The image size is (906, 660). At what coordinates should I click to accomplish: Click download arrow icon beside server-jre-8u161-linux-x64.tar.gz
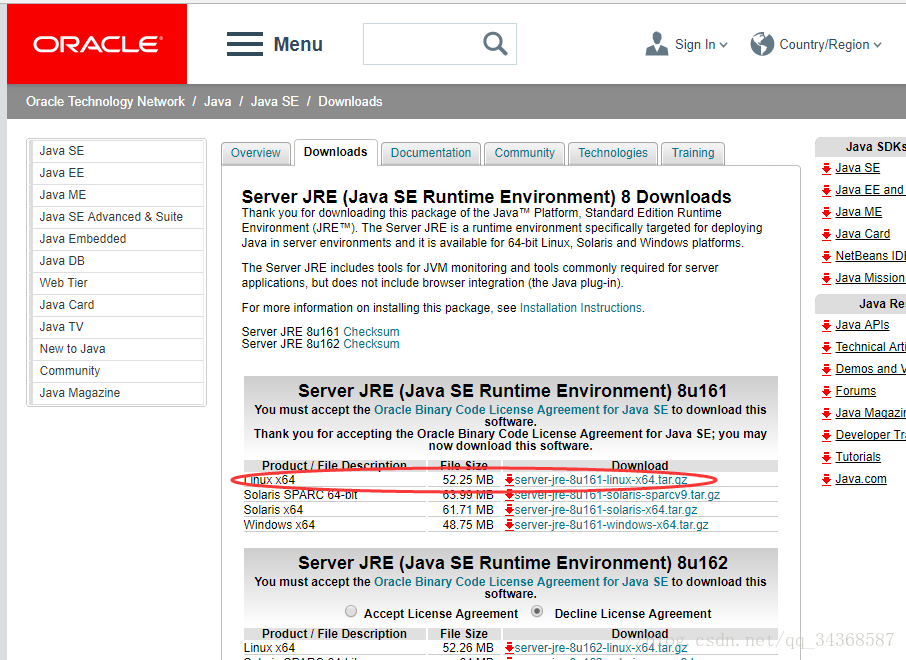[x=509, y=480]
